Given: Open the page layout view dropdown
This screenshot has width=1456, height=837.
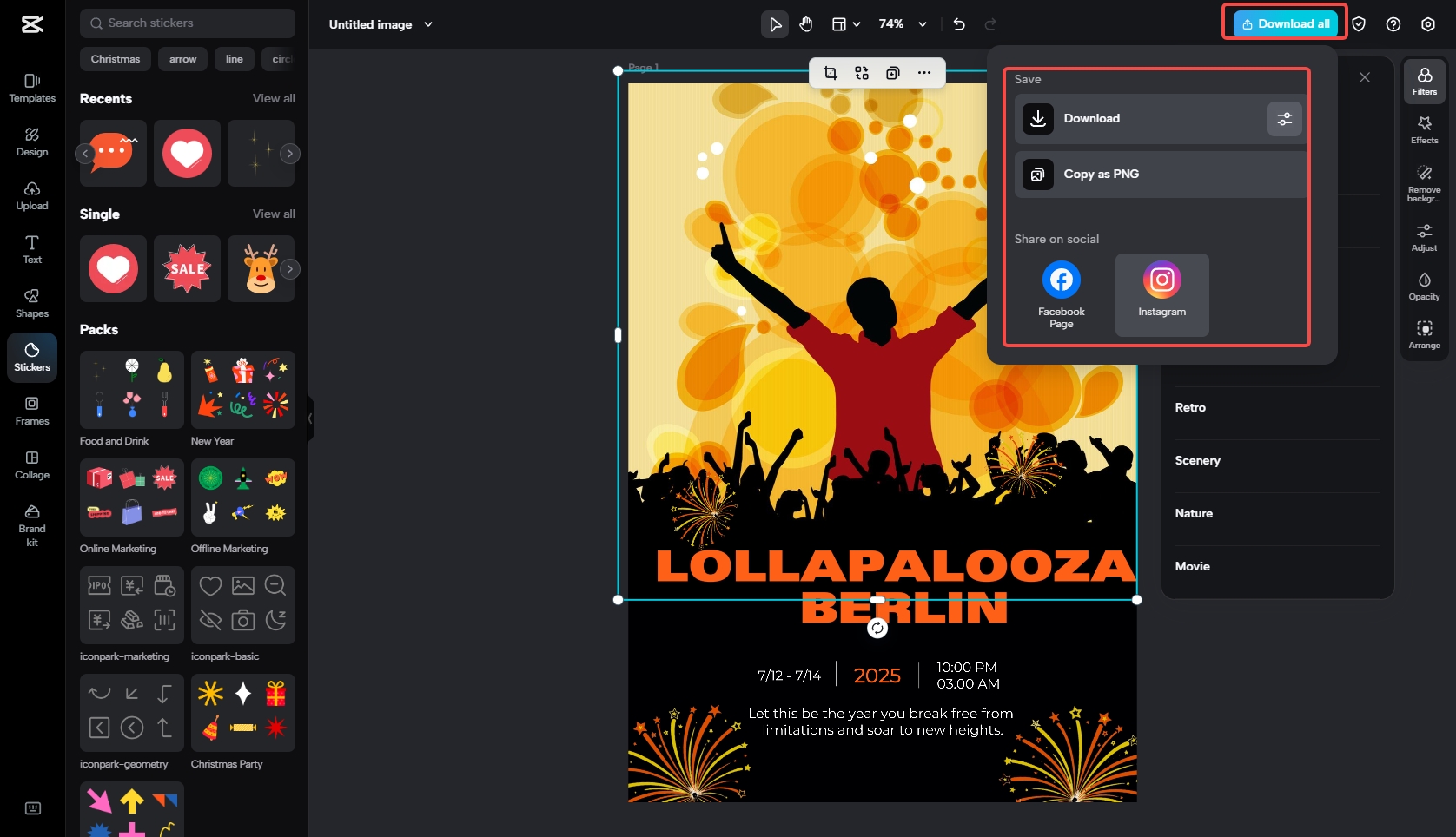Looking at the screenshot, I should (x=857, y=24).
